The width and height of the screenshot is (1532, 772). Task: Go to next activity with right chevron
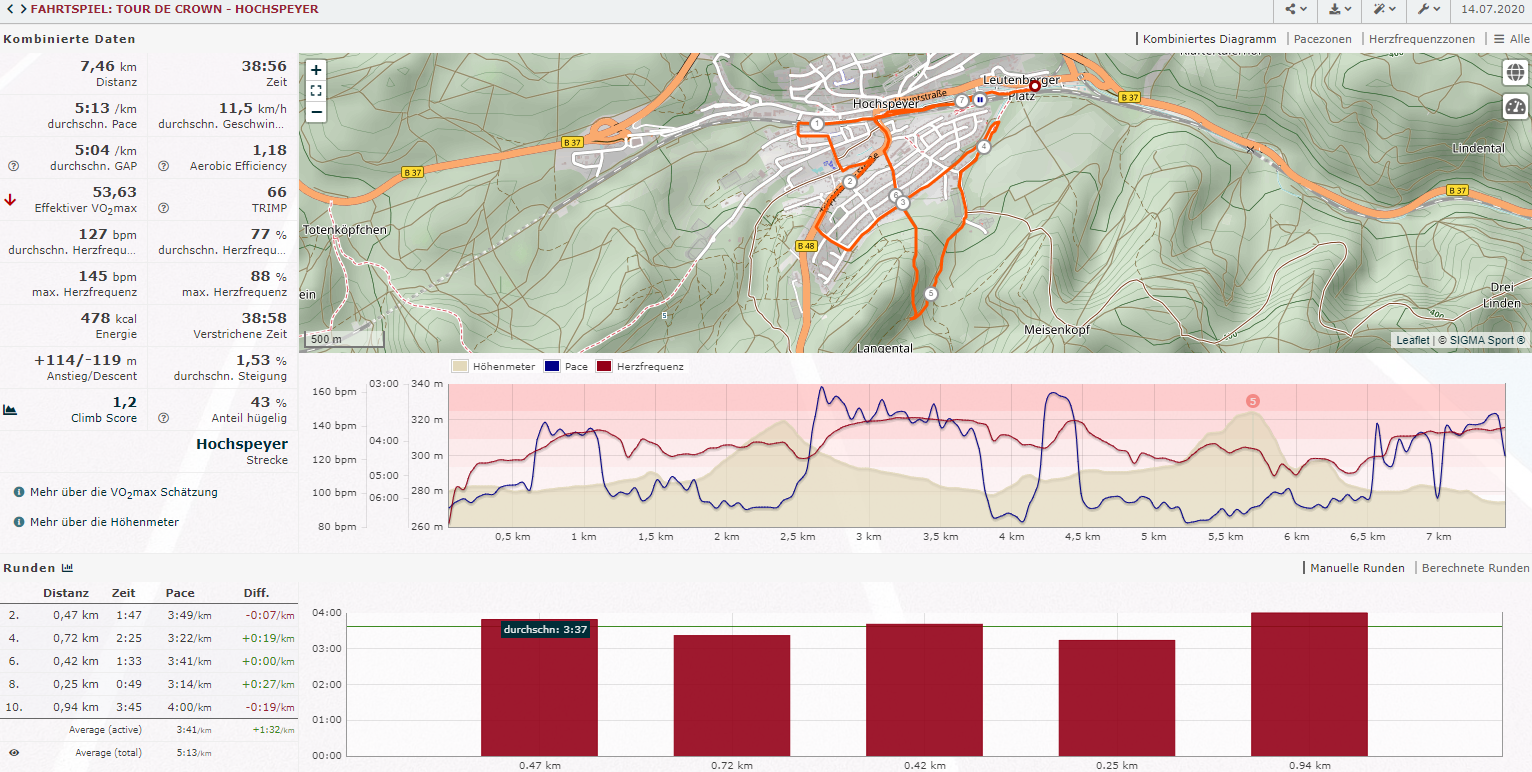23,9
